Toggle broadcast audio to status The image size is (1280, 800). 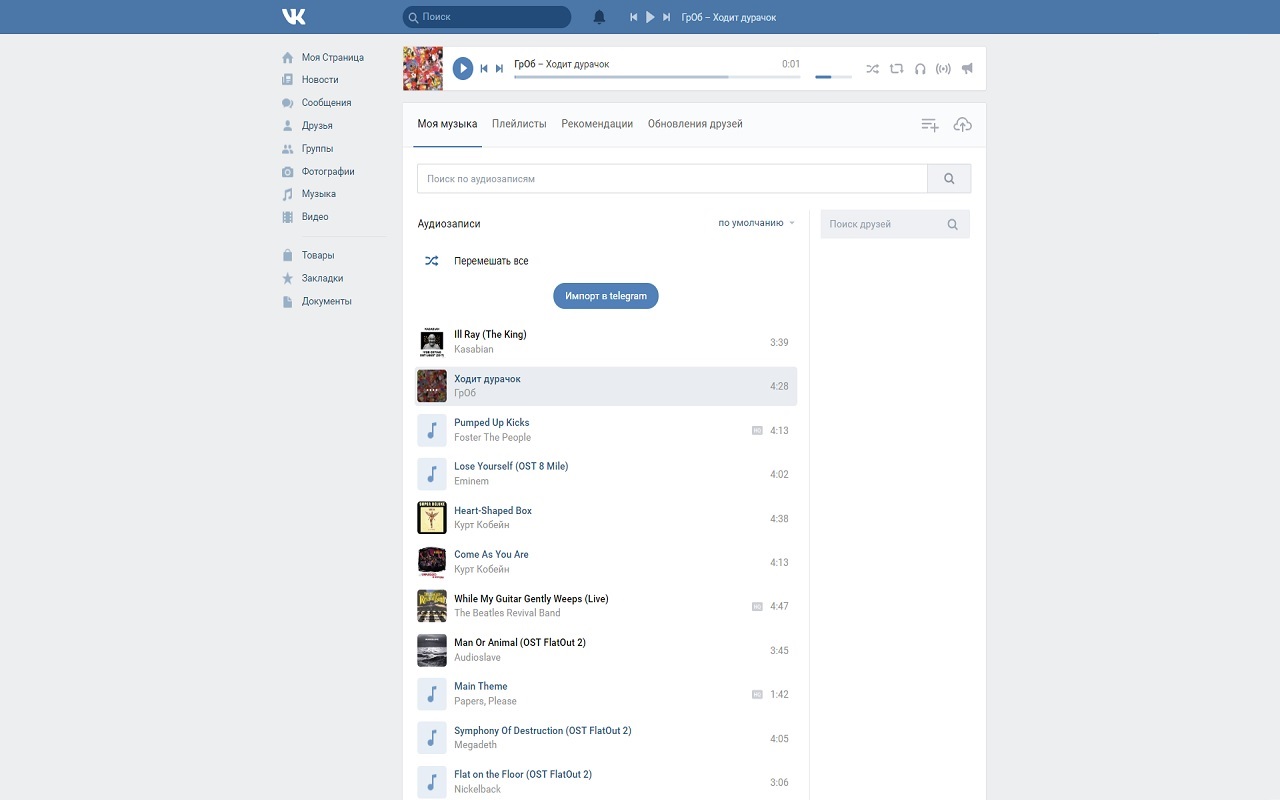[x=943, y=69]
